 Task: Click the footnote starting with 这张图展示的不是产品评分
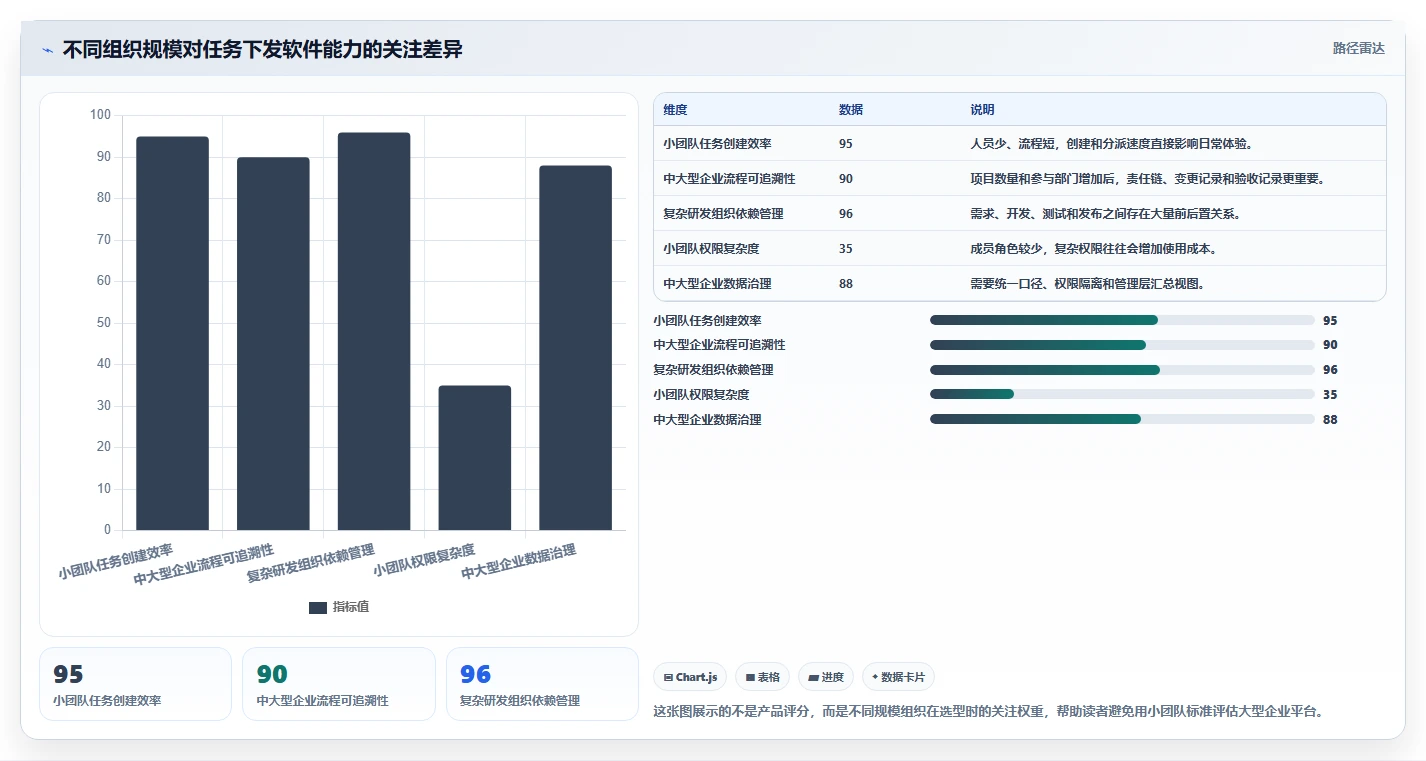coord(988,712)
